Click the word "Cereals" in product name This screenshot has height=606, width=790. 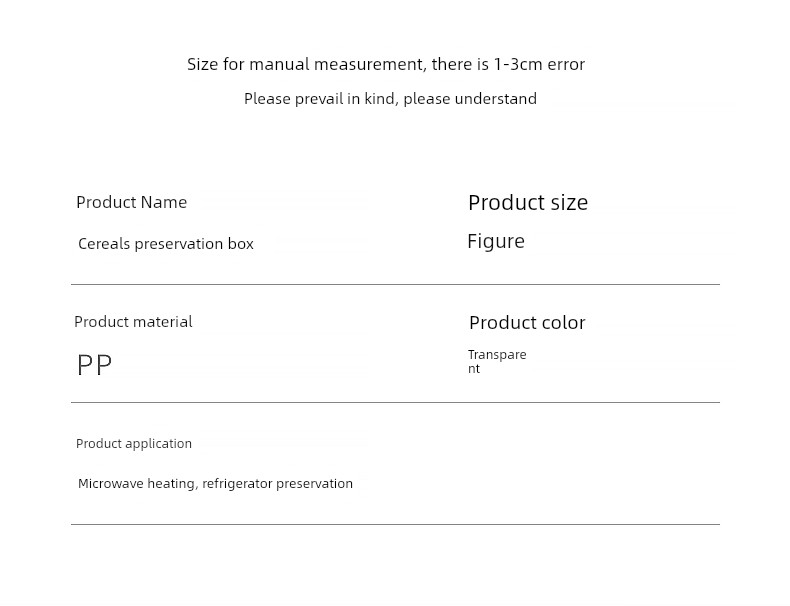[x=104, y=244]
